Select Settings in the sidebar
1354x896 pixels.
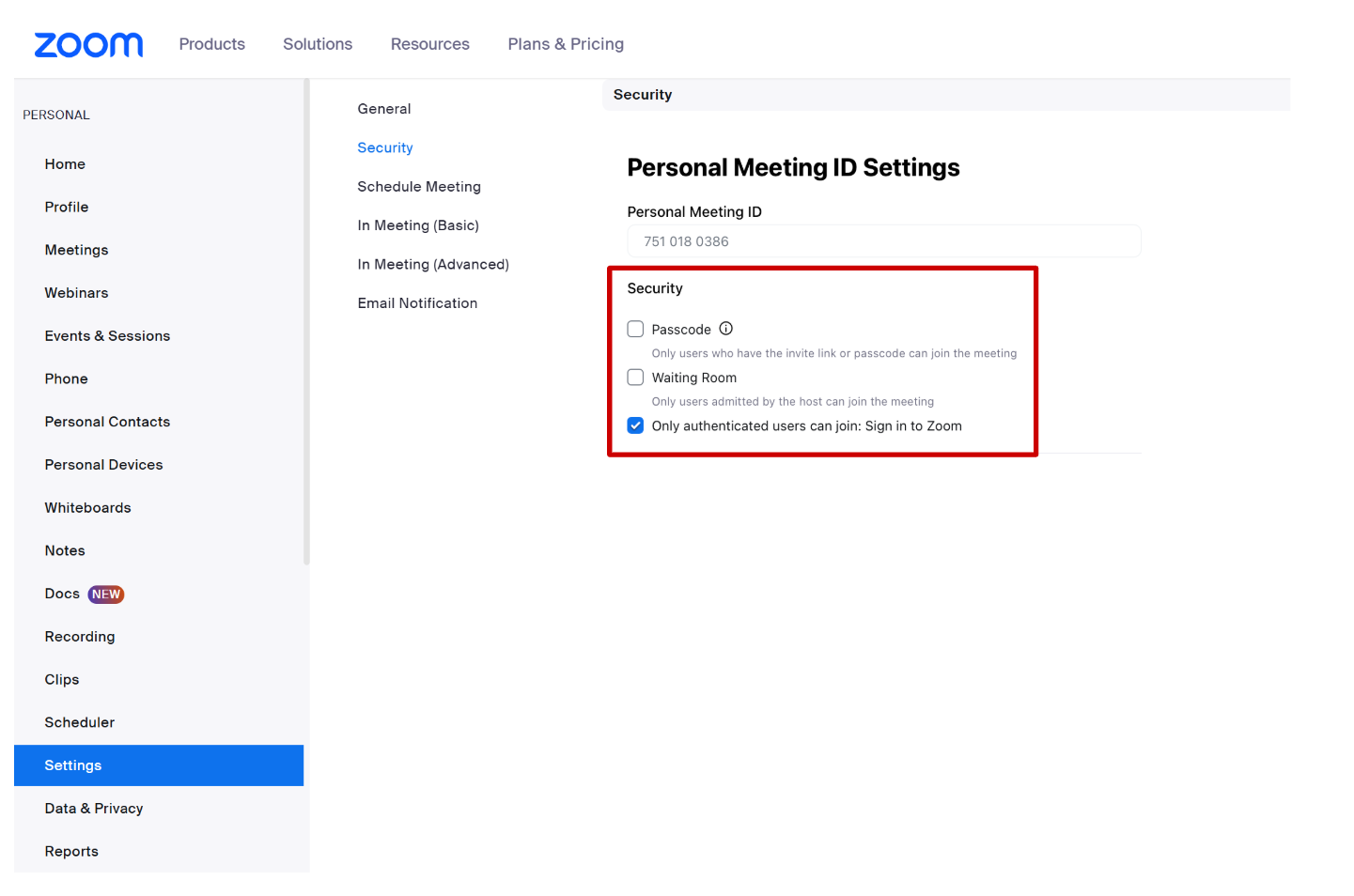click(x=159, y=765)
